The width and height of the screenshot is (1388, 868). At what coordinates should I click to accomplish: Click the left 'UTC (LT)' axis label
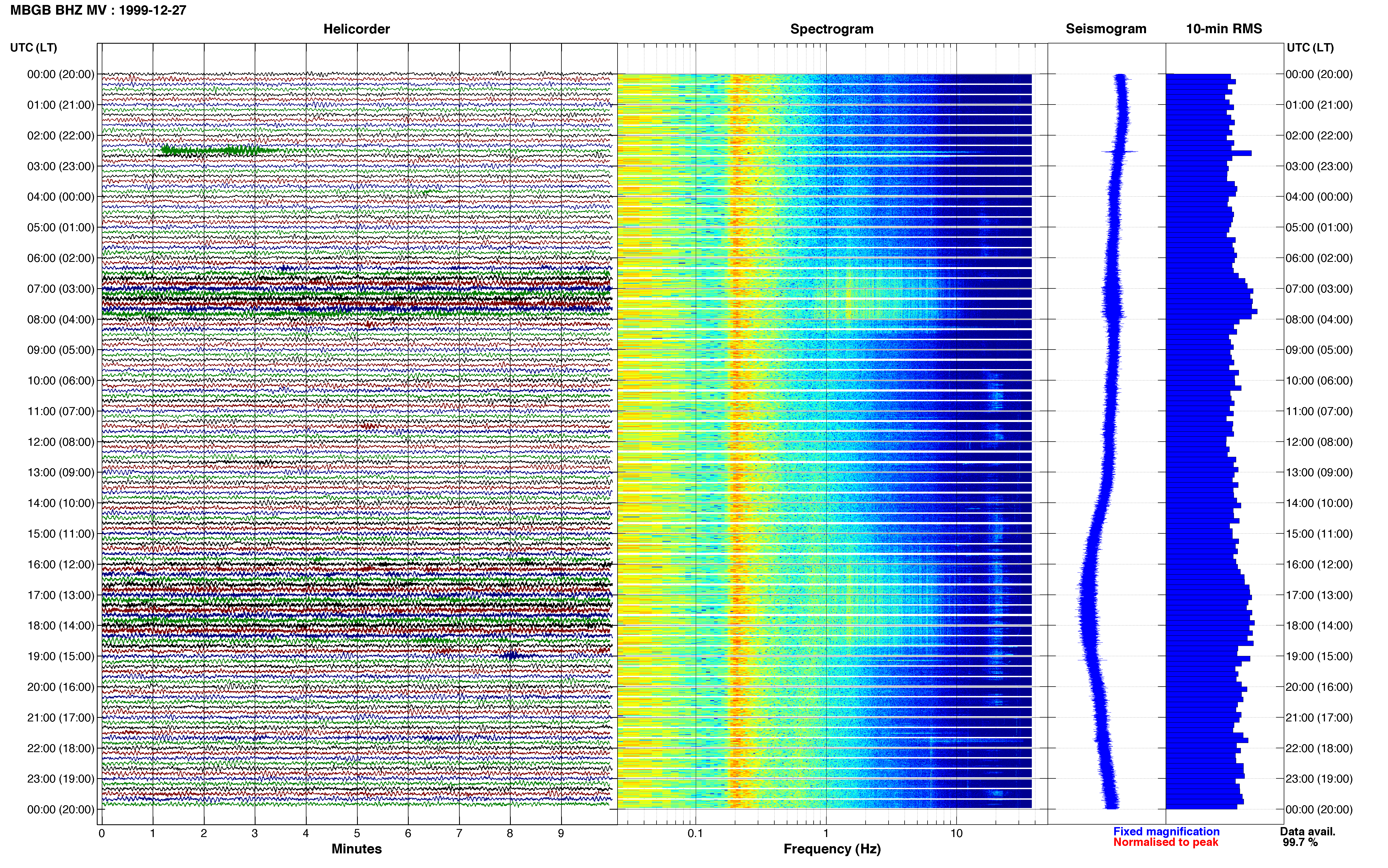click(34, 48)
